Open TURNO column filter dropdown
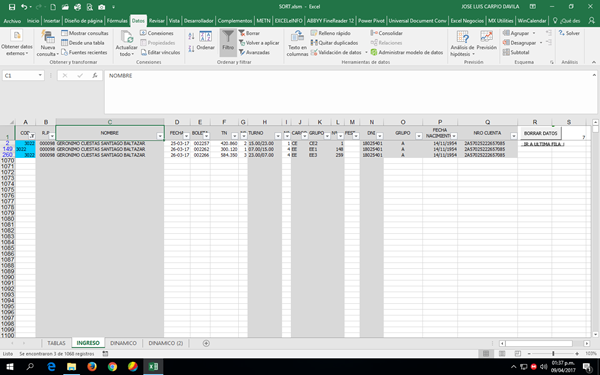The height and width of the screenshot is (375, 600). (x=278, y=136)
